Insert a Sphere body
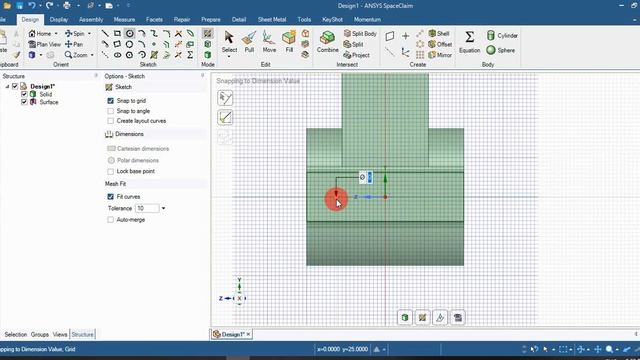Viewport: 640px width, 360px height. tap(501, 50)
